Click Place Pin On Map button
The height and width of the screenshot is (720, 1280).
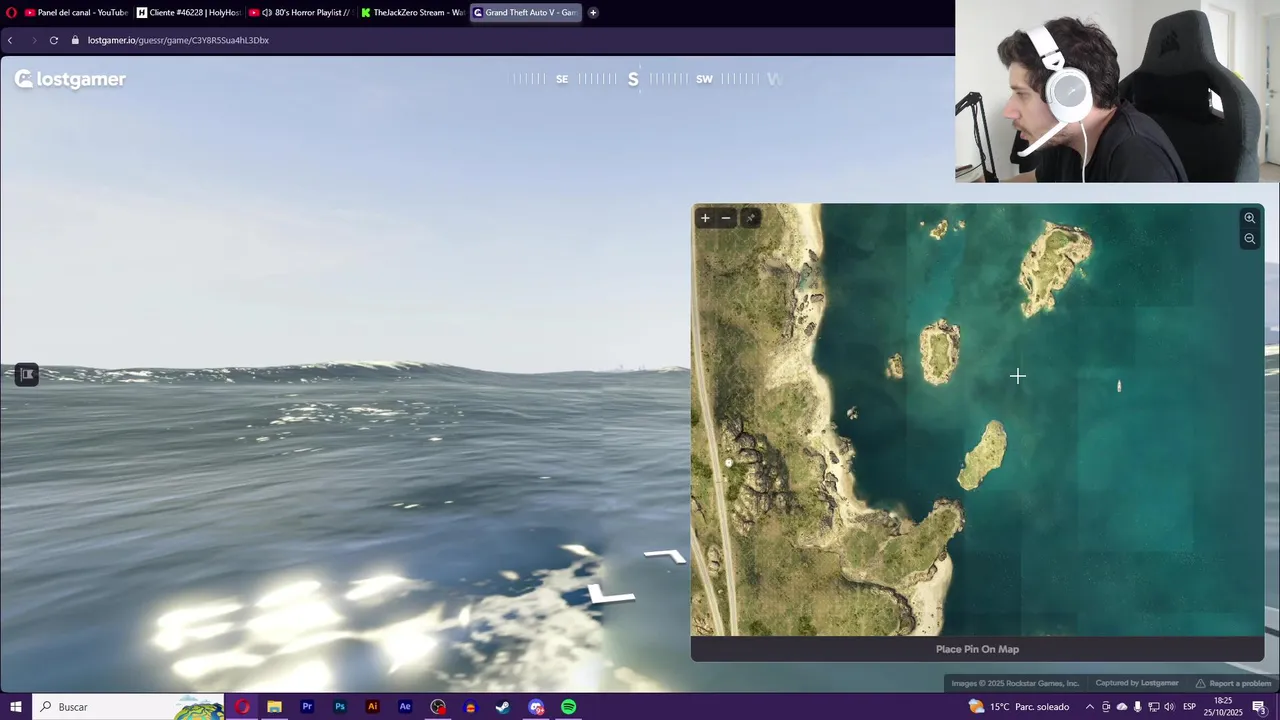[977, 649]
